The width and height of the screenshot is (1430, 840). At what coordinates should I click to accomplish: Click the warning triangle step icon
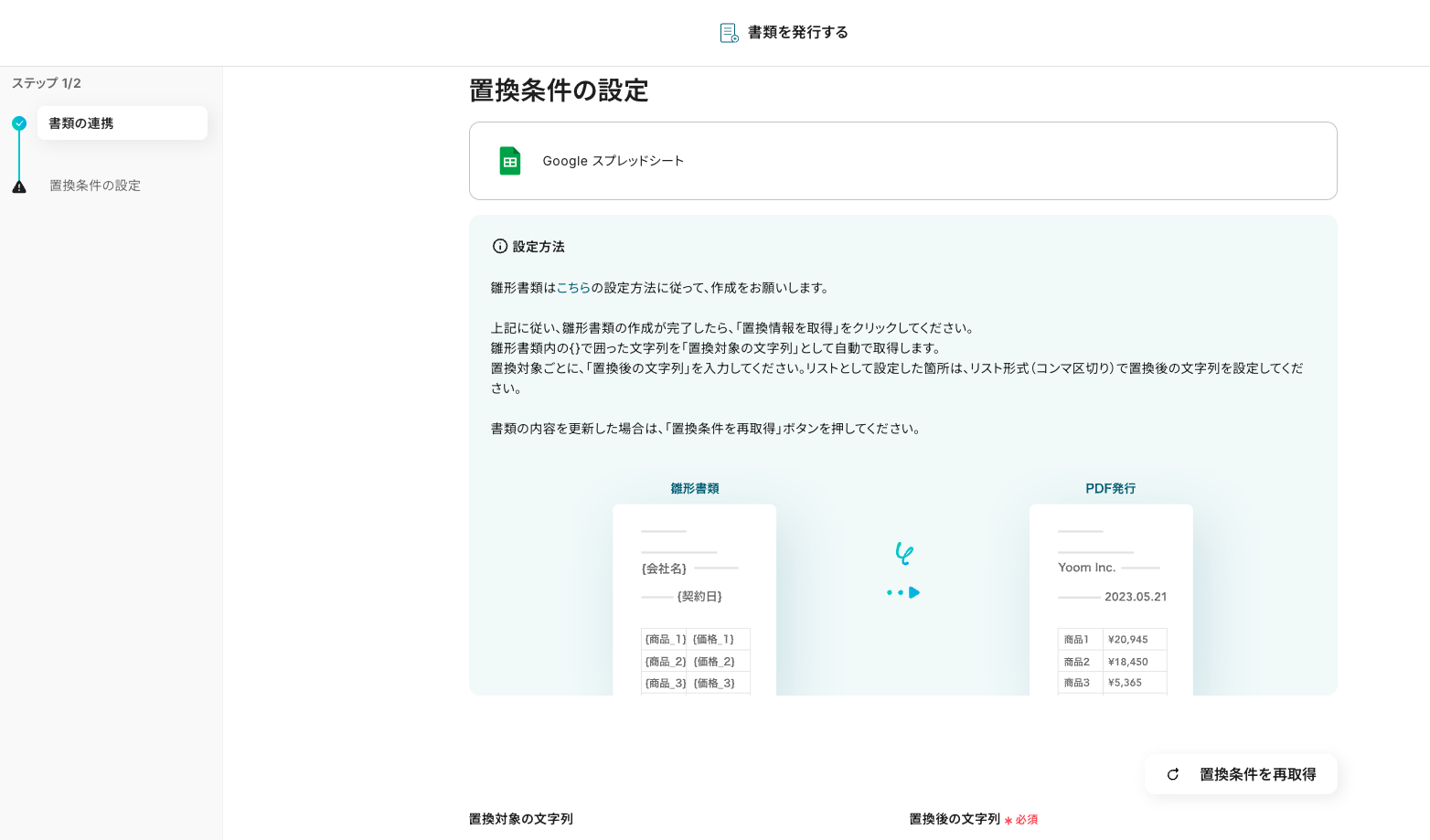19,186
